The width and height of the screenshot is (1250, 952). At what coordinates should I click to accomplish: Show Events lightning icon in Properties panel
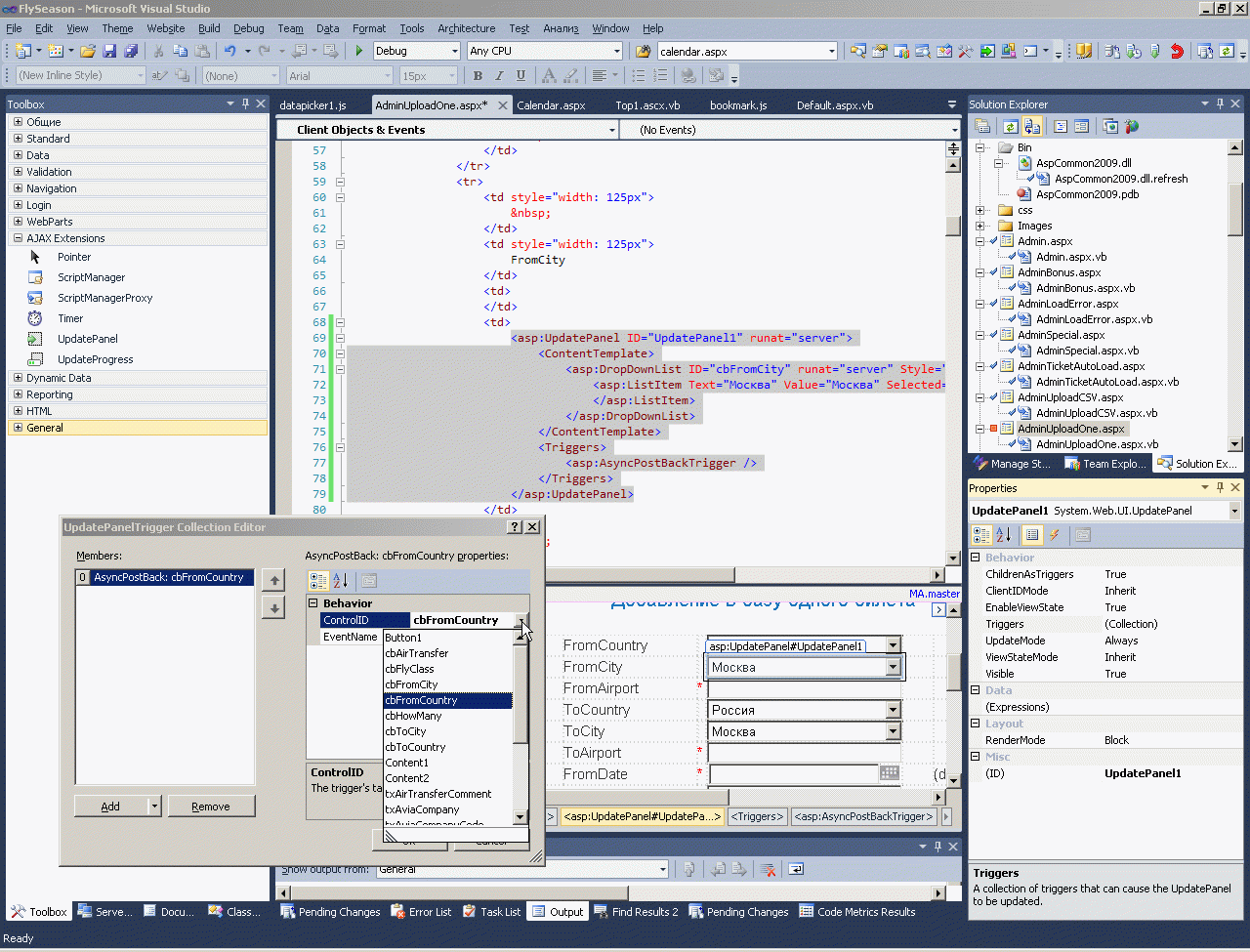pyautogui.click(x=1055, y=535)
